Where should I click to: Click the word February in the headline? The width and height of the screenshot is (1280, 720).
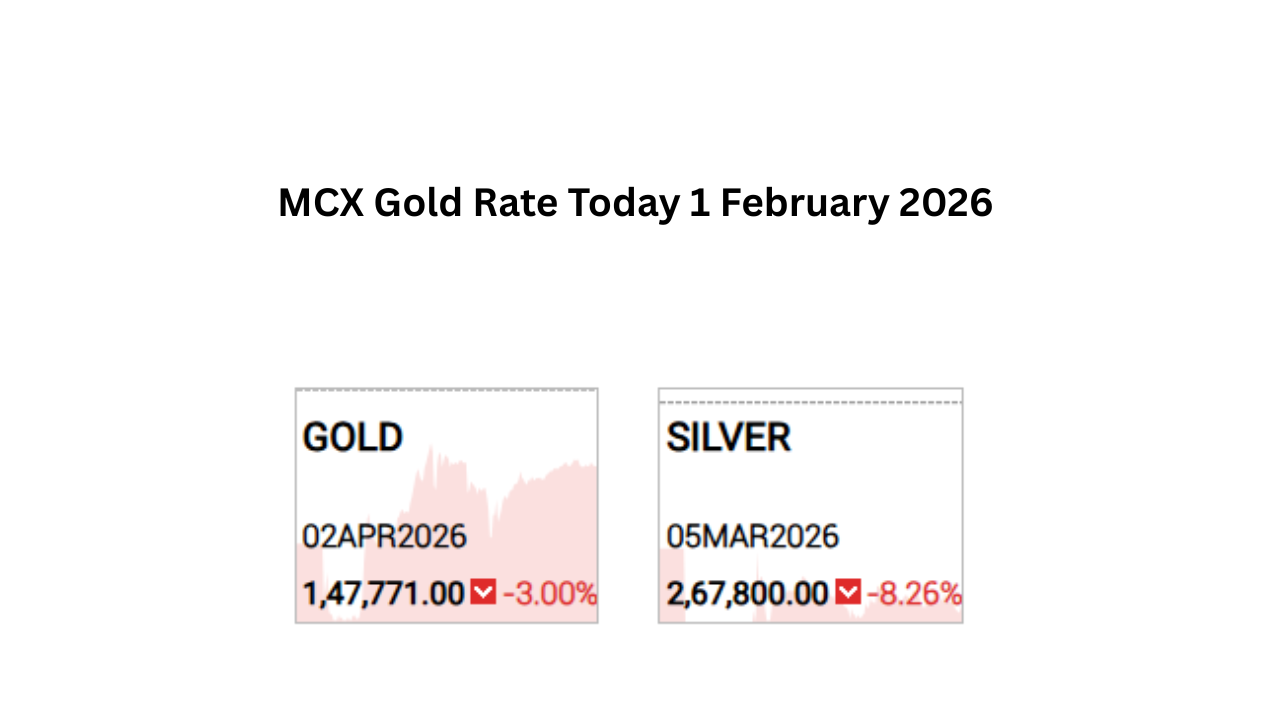click(803, 203)
